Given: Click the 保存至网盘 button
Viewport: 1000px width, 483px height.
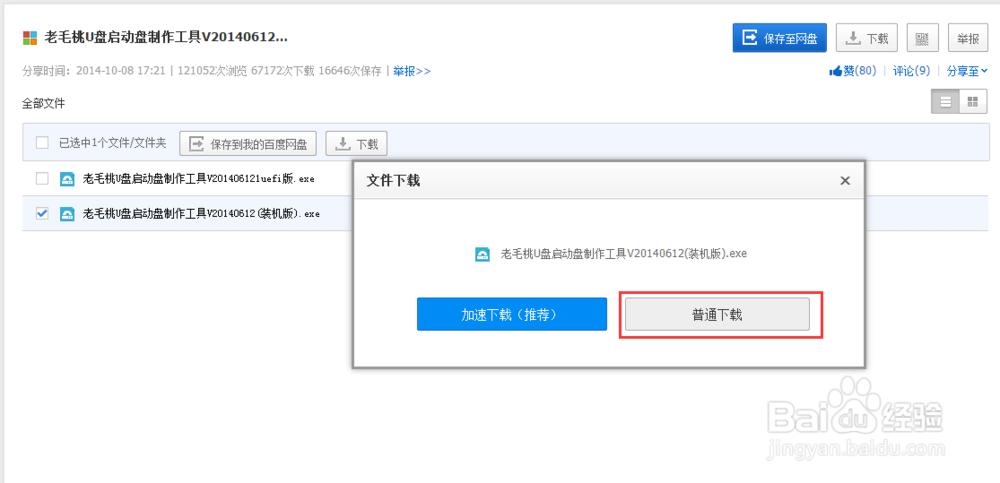Looking at the screenshot, I should coord(779,38).
